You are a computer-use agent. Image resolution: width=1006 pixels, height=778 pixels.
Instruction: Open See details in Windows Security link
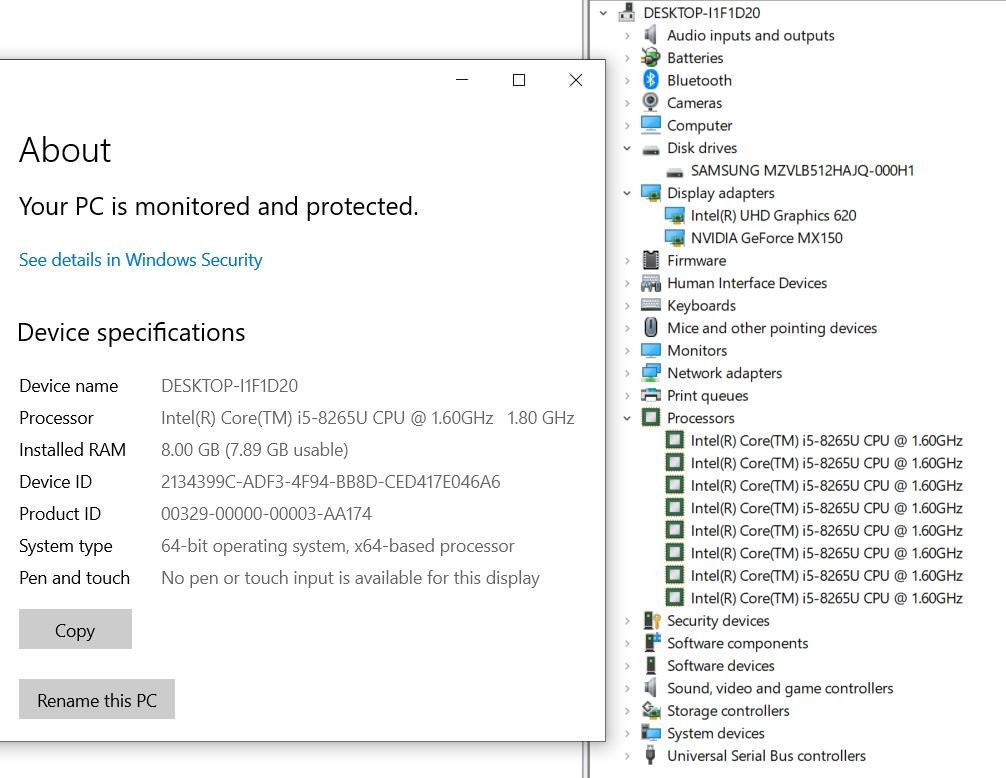141,260
